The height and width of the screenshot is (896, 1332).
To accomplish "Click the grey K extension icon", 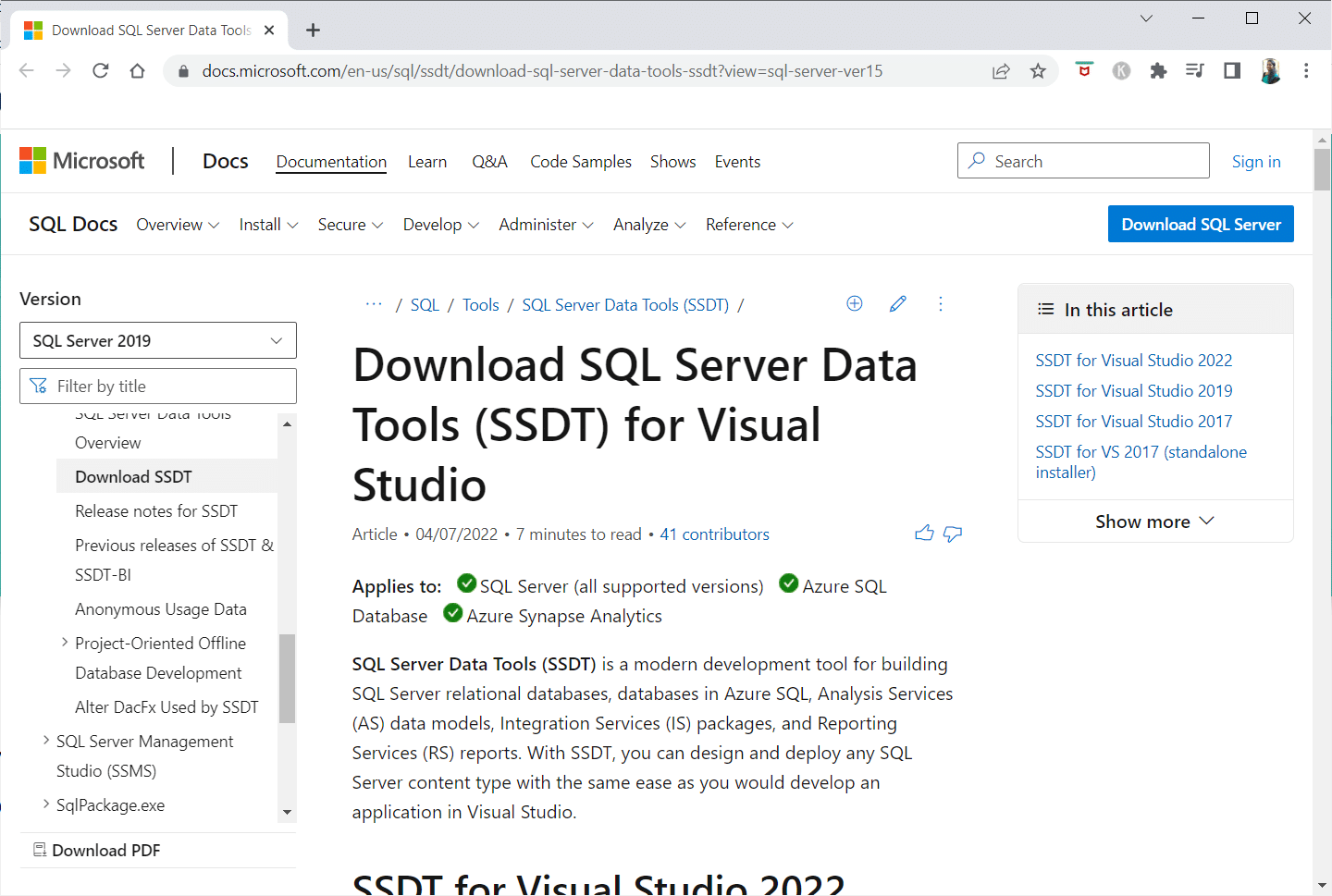I will 1121,71.
